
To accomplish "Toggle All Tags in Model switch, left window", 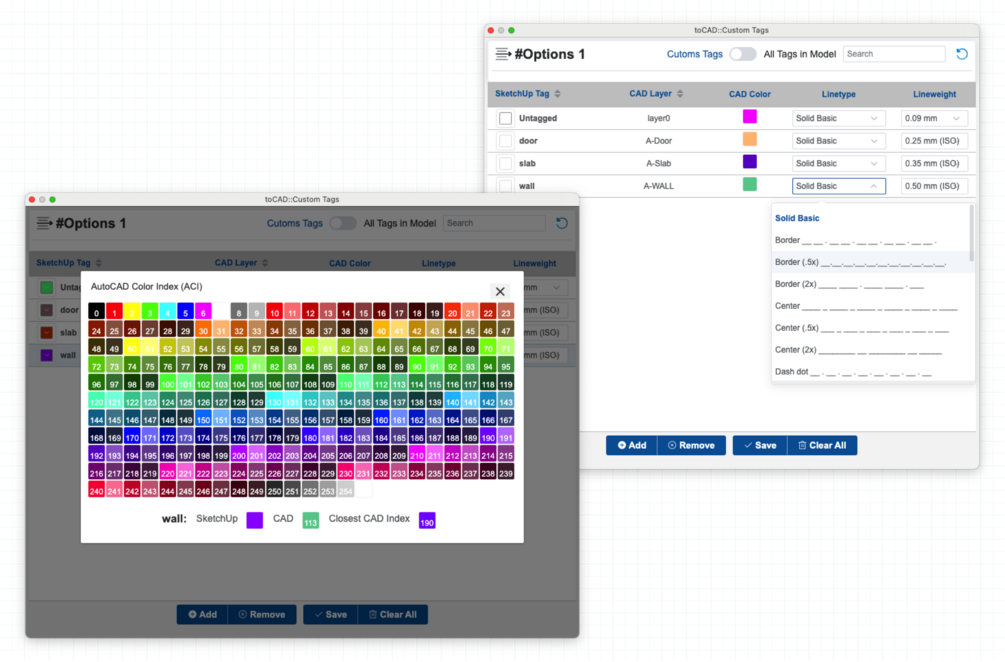I will pos(343,224).
